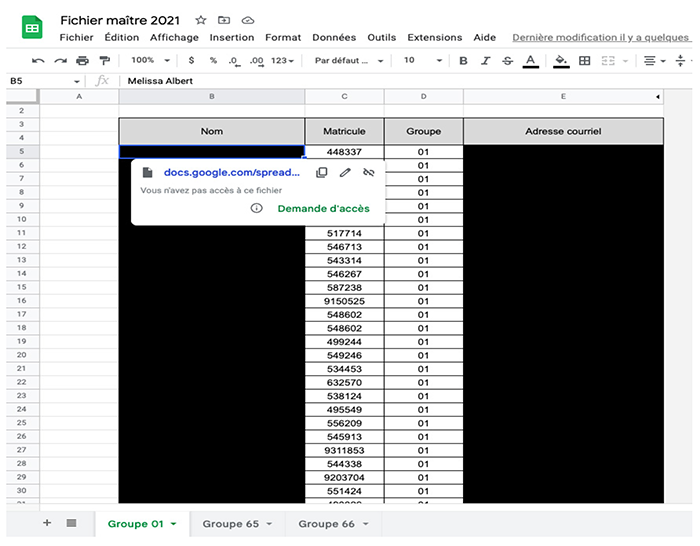Toggle strikethrough formatting
Screen dimensions: 700x546
click(x=508, y=60)
